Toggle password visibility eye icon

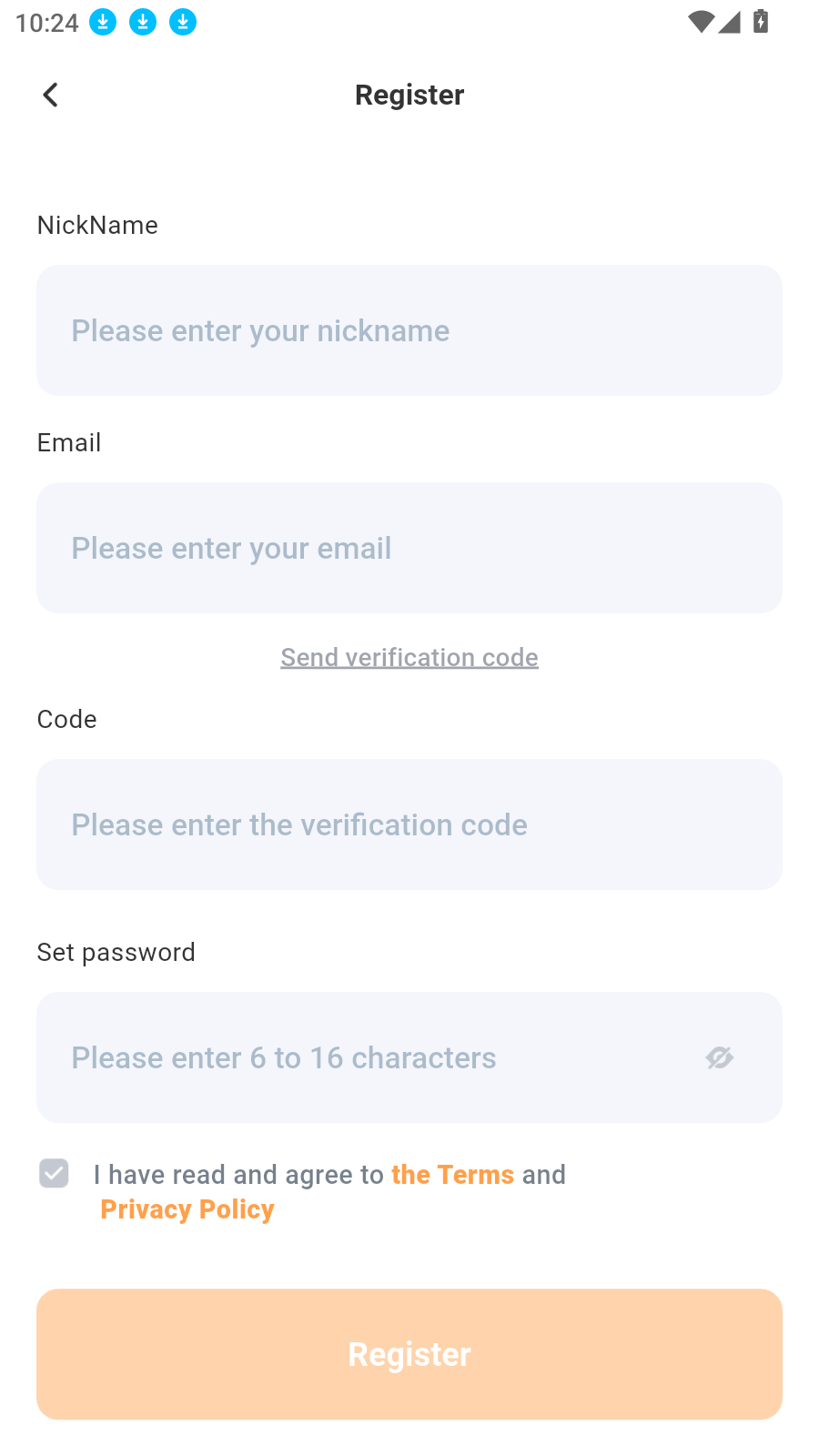719,1057
